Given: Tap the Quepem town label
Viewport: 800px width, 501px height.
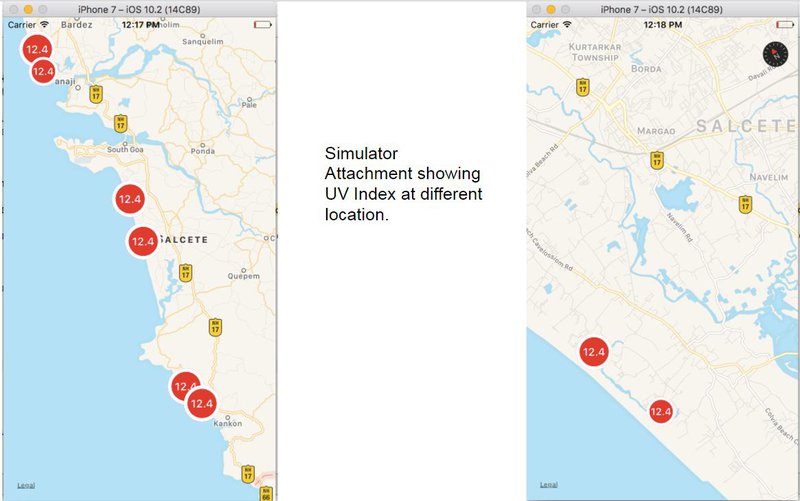Looking at the screenshot, I should coord(243,276).
